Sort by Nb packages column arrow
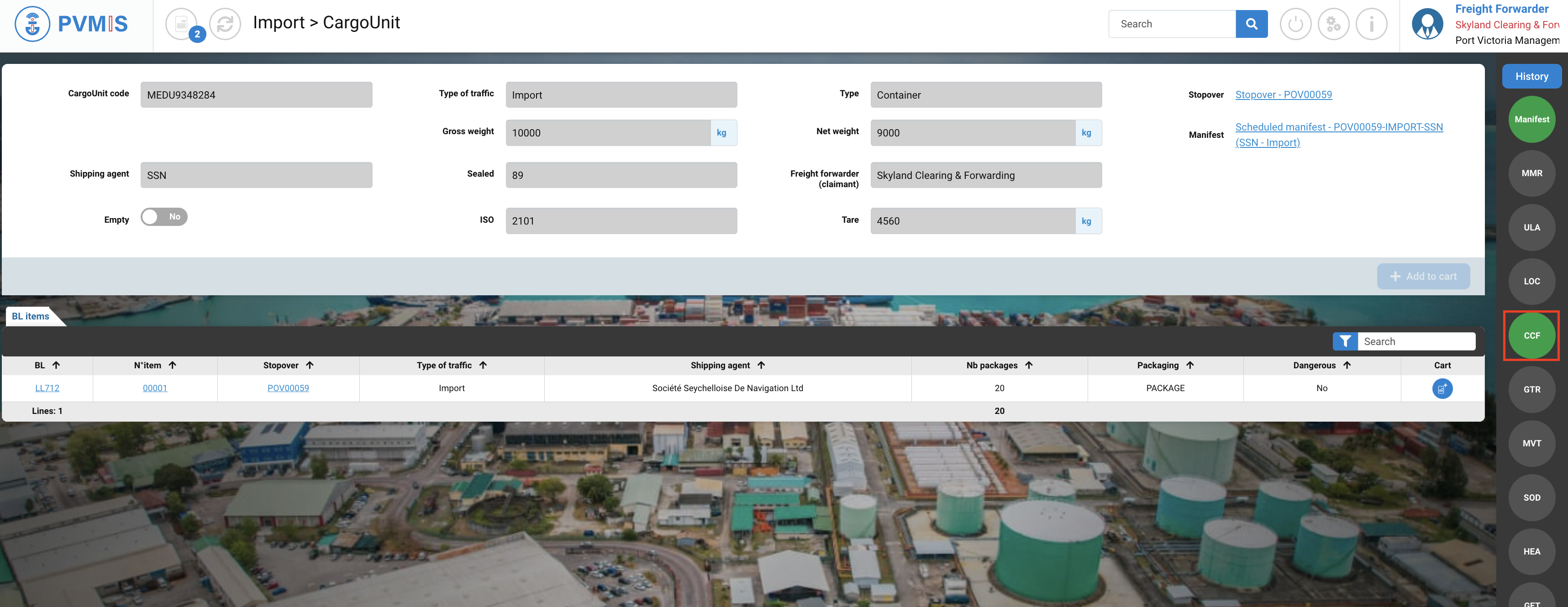1568x607 pixels. tap(1029, 365)
